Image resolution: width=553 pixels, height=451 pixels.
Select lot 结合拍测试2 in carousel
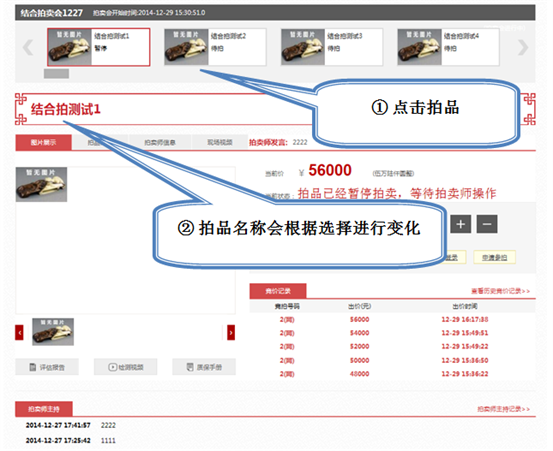point(215,47)
